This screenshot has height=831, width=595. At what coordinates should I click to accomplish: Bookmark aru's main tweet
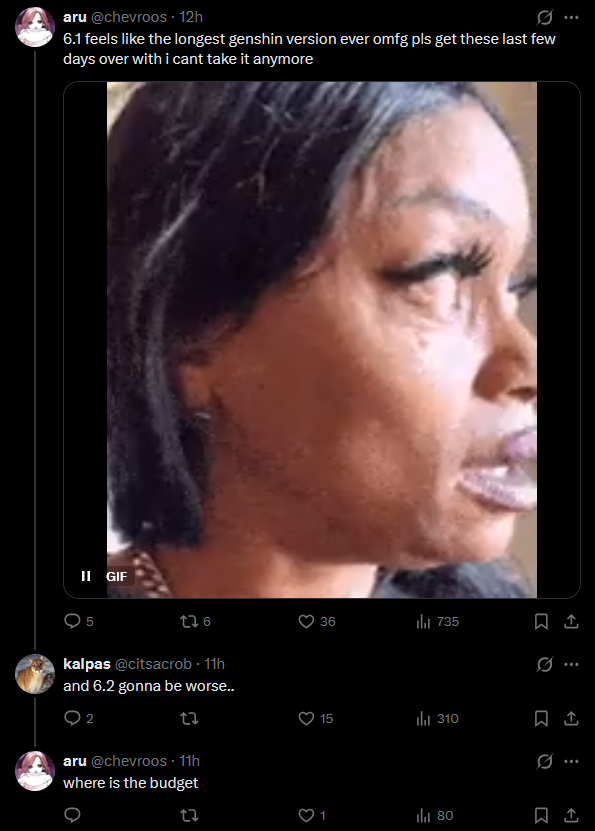tap(541, 621)
